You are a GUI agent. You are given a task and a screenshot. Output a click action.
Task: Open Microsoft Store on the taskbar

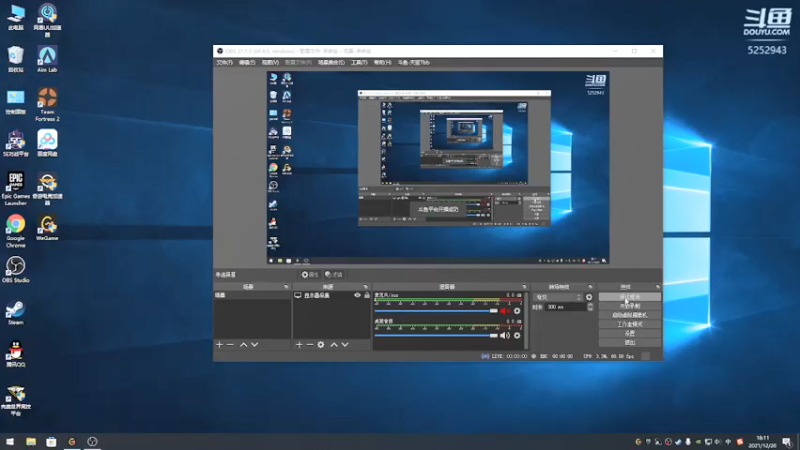(51, 441)
